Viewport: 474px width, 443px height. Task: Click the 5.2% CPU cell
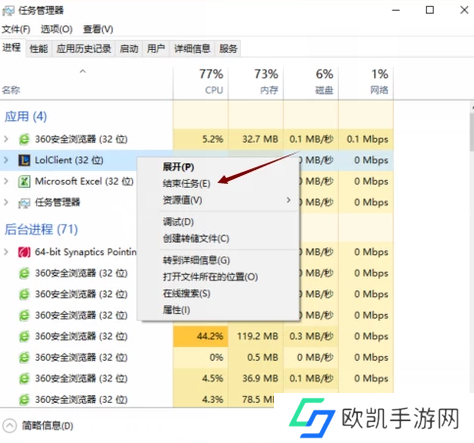point(201,139)
